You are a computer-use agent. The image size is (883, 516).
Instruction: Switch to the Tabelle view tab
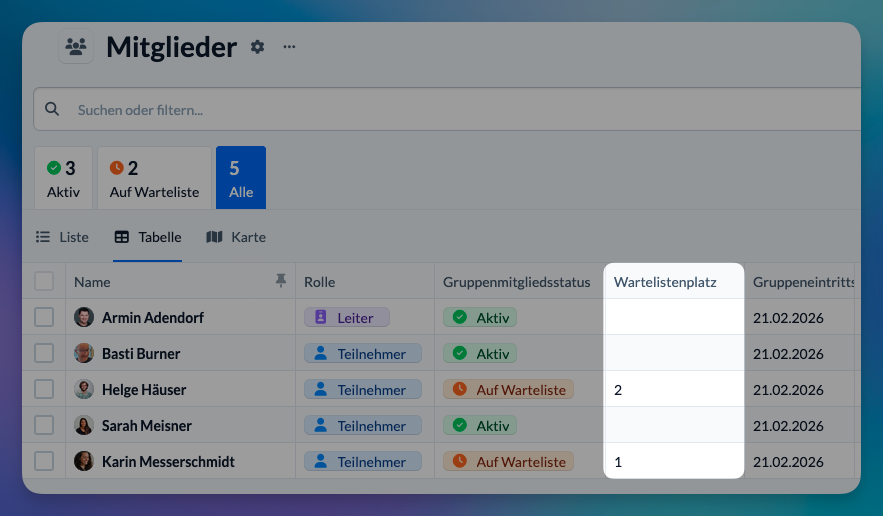(x=148, y=237)
